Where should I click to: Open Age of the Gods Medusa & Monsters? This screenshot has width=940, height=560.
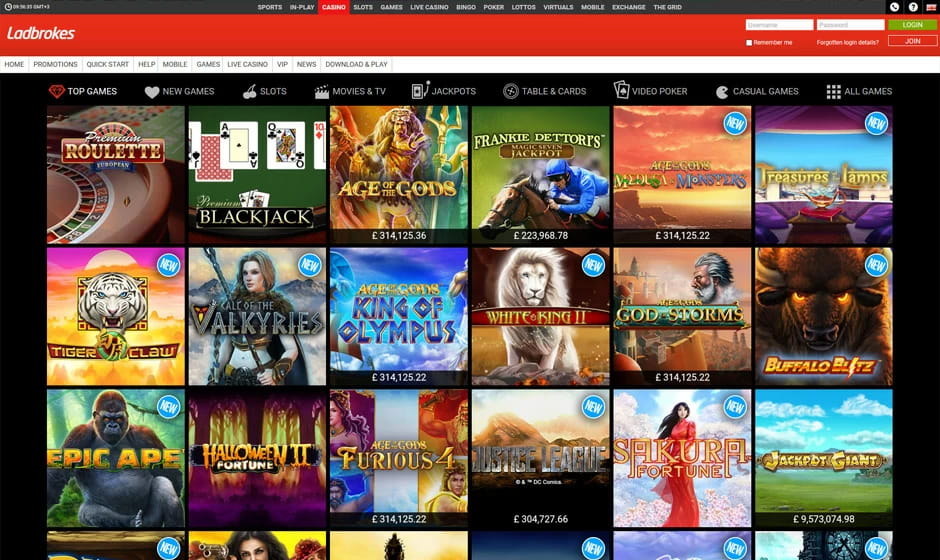tap(682, 174)
